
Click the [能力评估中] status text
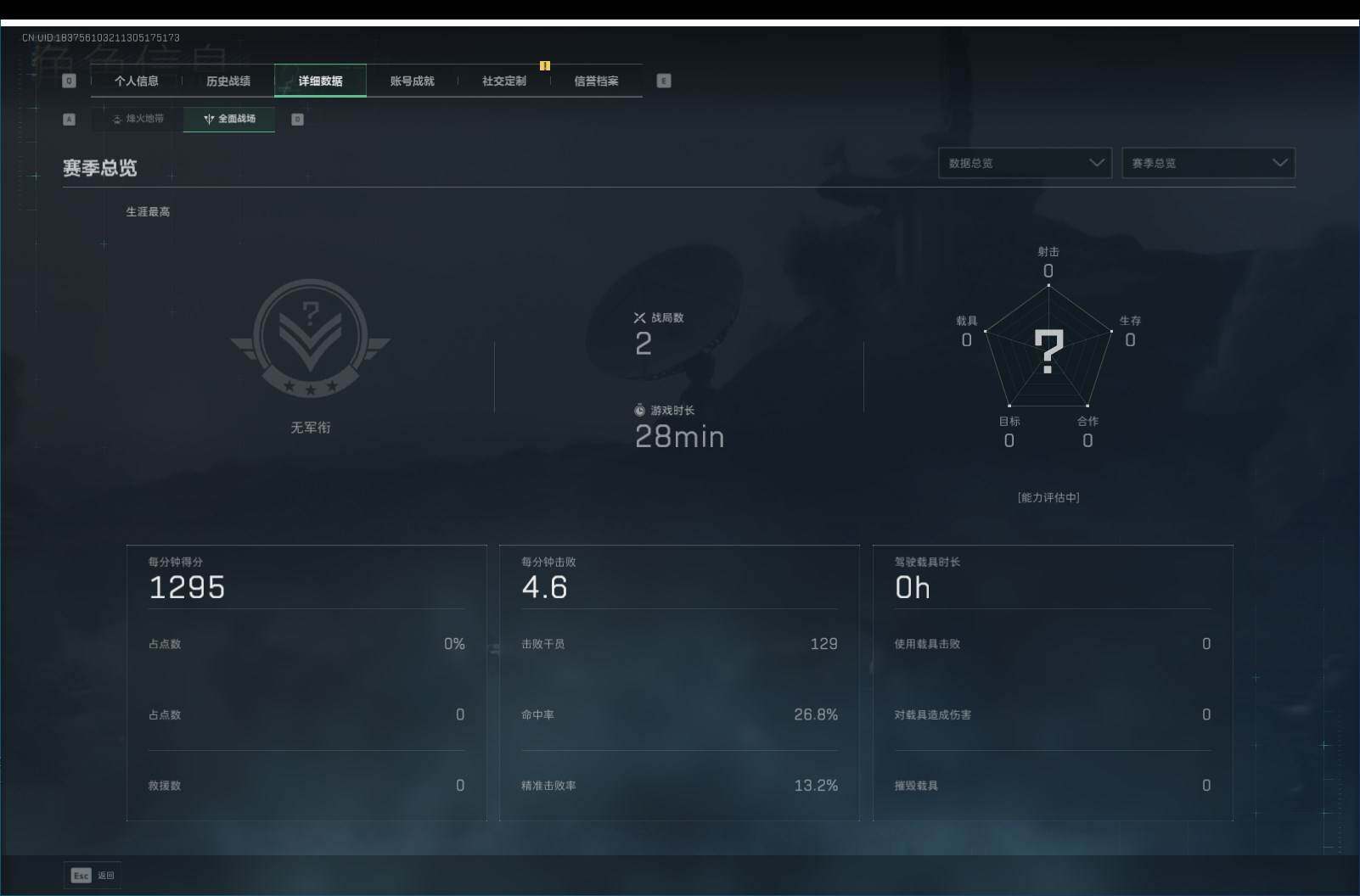click(x=1048, y=497)
